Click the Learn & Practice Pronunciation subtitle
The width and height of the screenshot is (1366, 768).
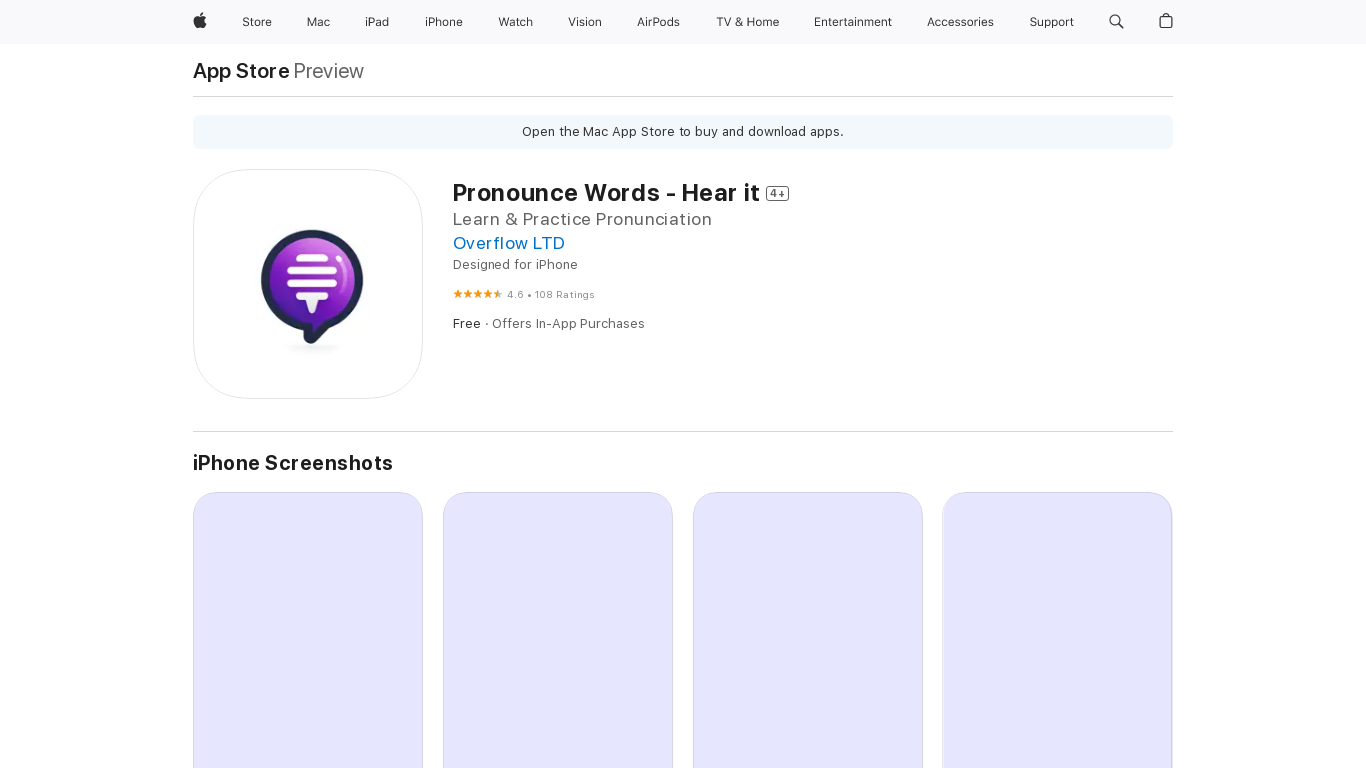[582, 219]
